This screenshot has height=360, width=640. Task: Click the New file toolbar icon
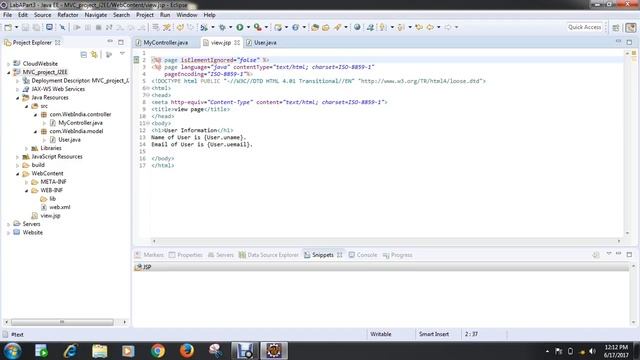point(8,27)
